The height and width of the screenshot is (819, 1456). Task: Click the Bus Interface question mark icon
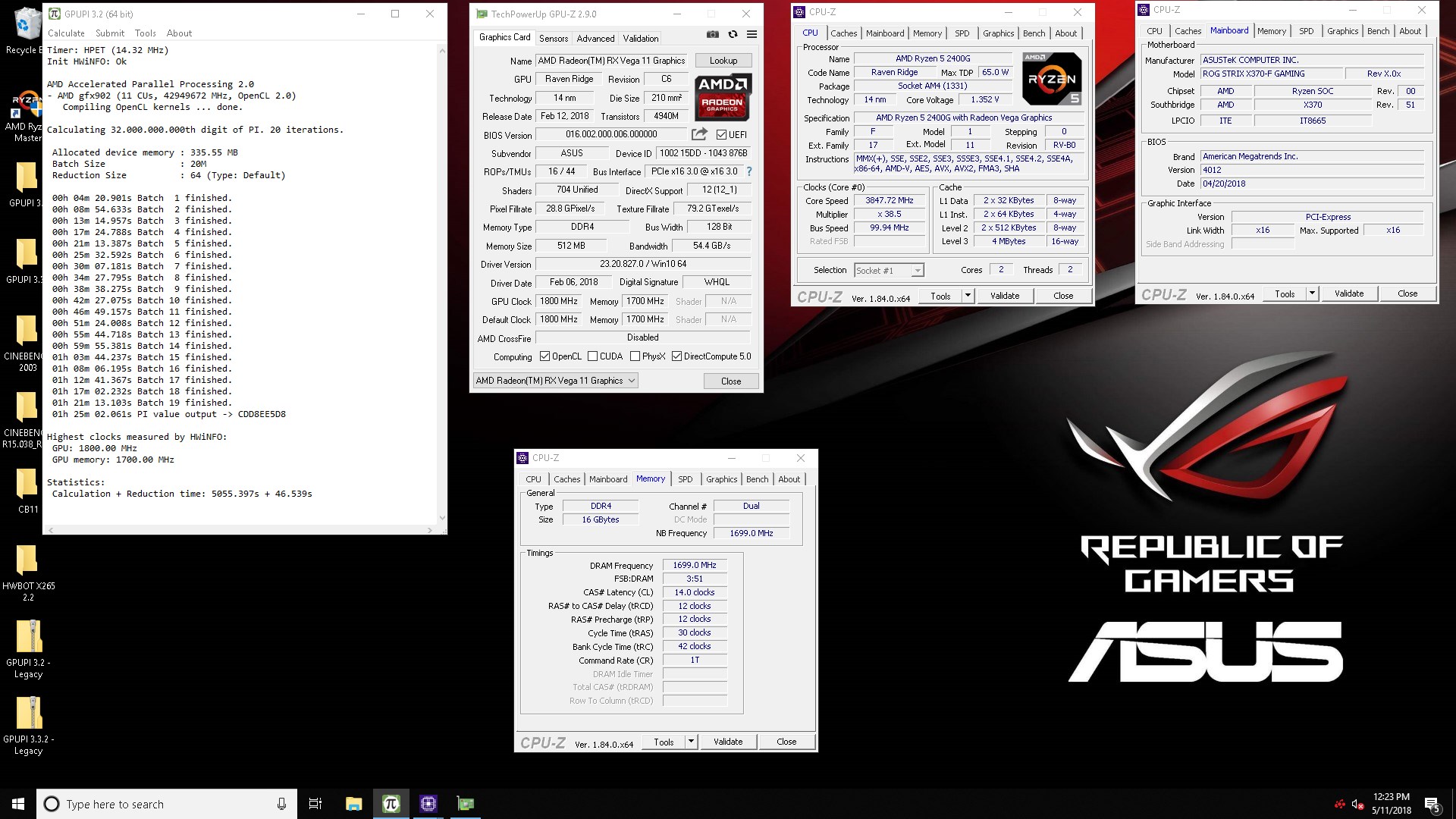pos(749,171)
